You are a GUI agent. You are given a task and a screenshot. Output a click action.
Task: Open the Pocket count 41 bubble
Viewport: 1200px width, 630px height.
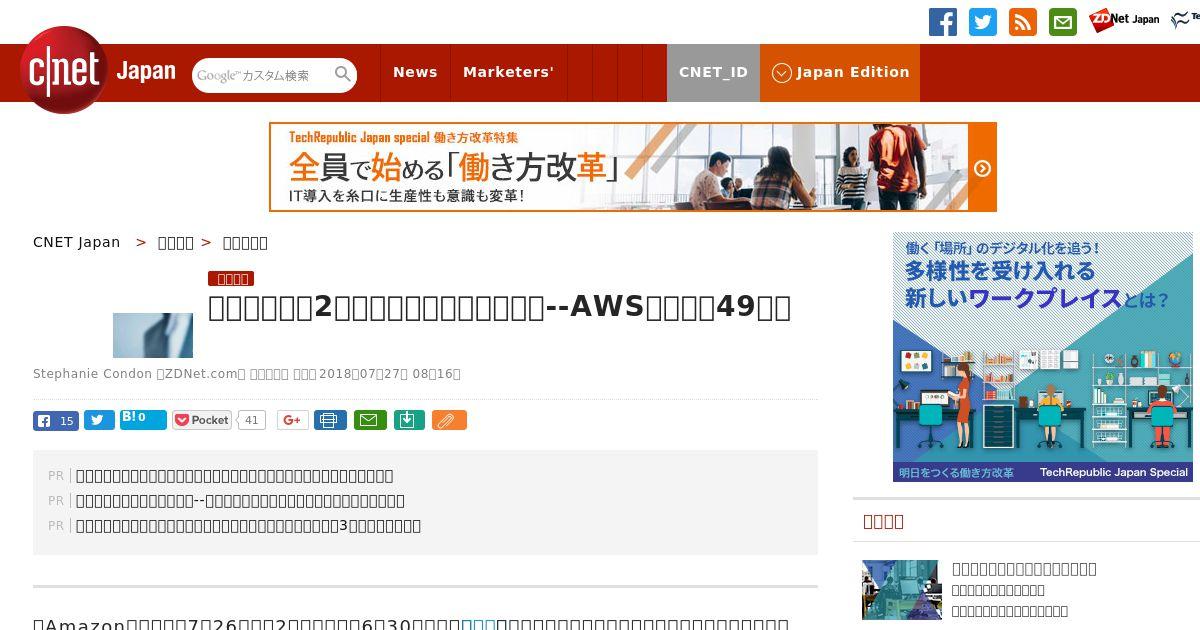pos(251,420)
